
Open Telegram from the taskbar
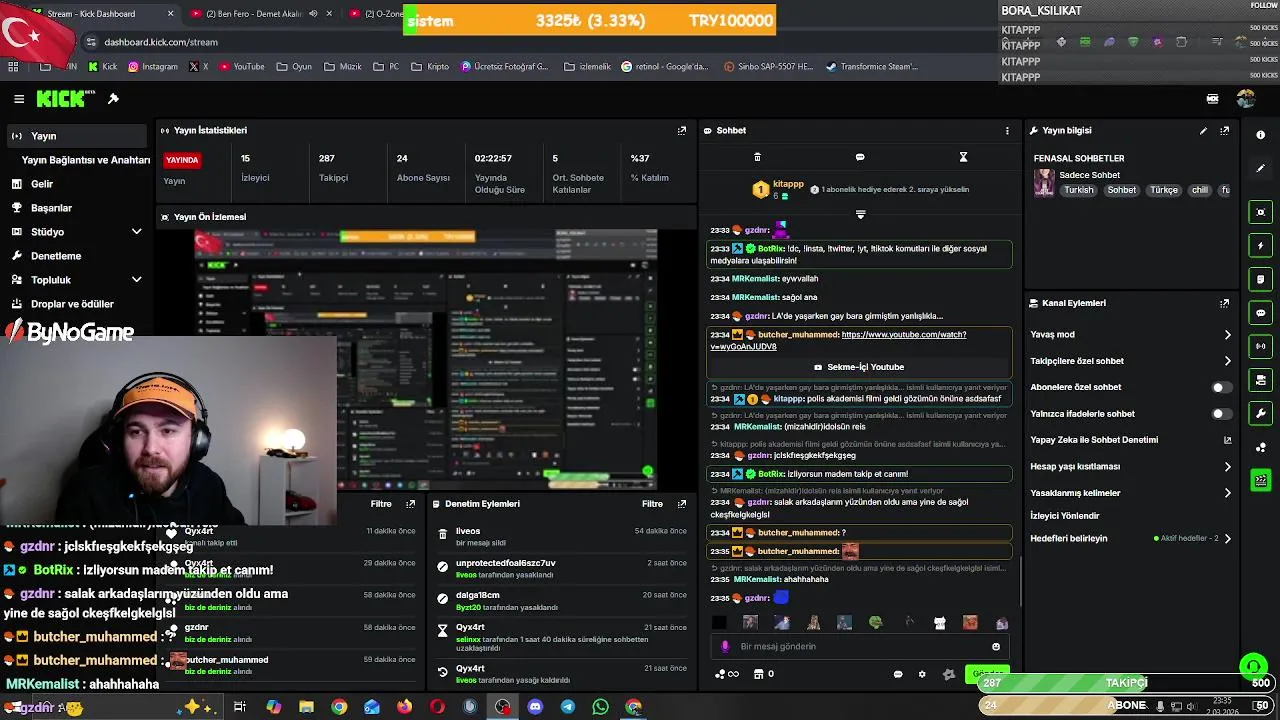pos(568,707)
